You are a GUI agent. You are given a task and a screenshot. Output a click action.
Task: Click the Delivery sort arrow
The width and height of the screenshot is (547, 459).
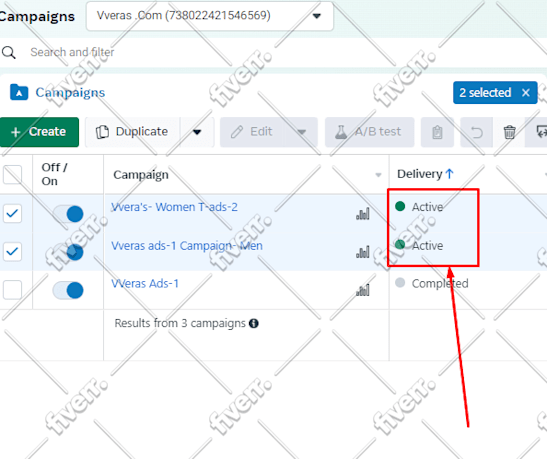click(449, 174)
